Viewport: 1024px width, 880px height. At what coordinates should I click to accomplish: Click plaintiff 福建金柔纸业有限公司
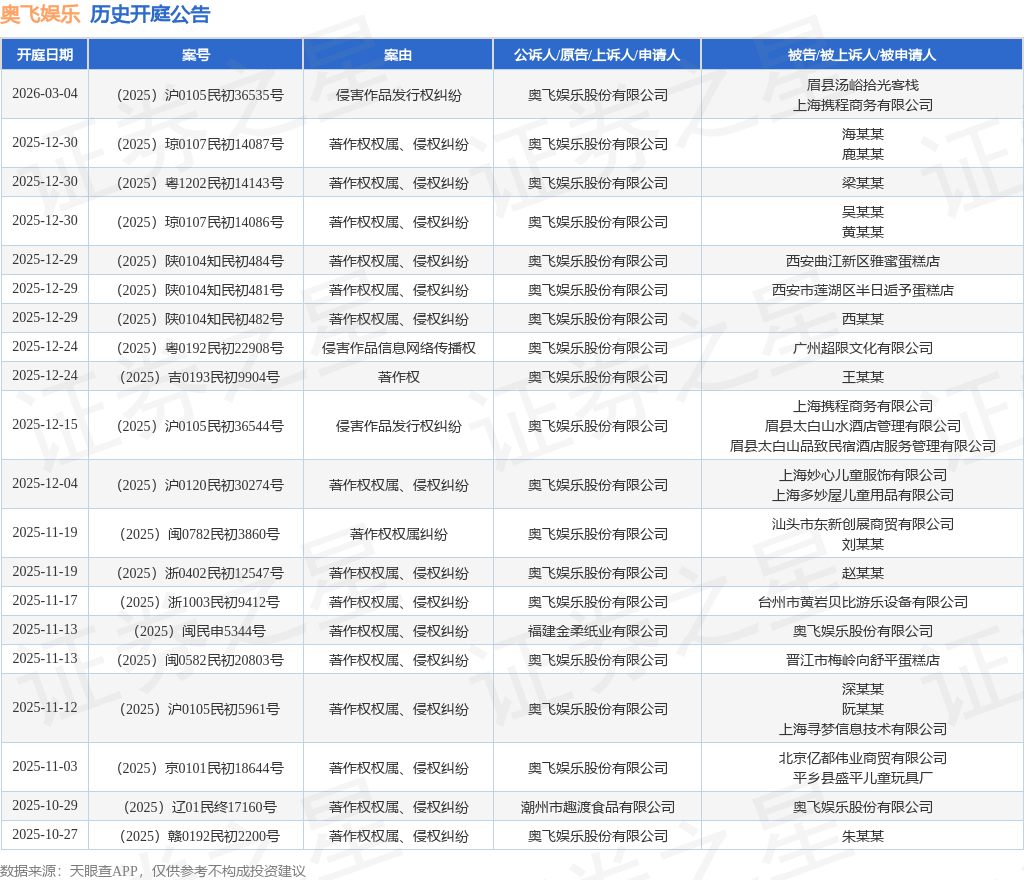pos(597,632)
